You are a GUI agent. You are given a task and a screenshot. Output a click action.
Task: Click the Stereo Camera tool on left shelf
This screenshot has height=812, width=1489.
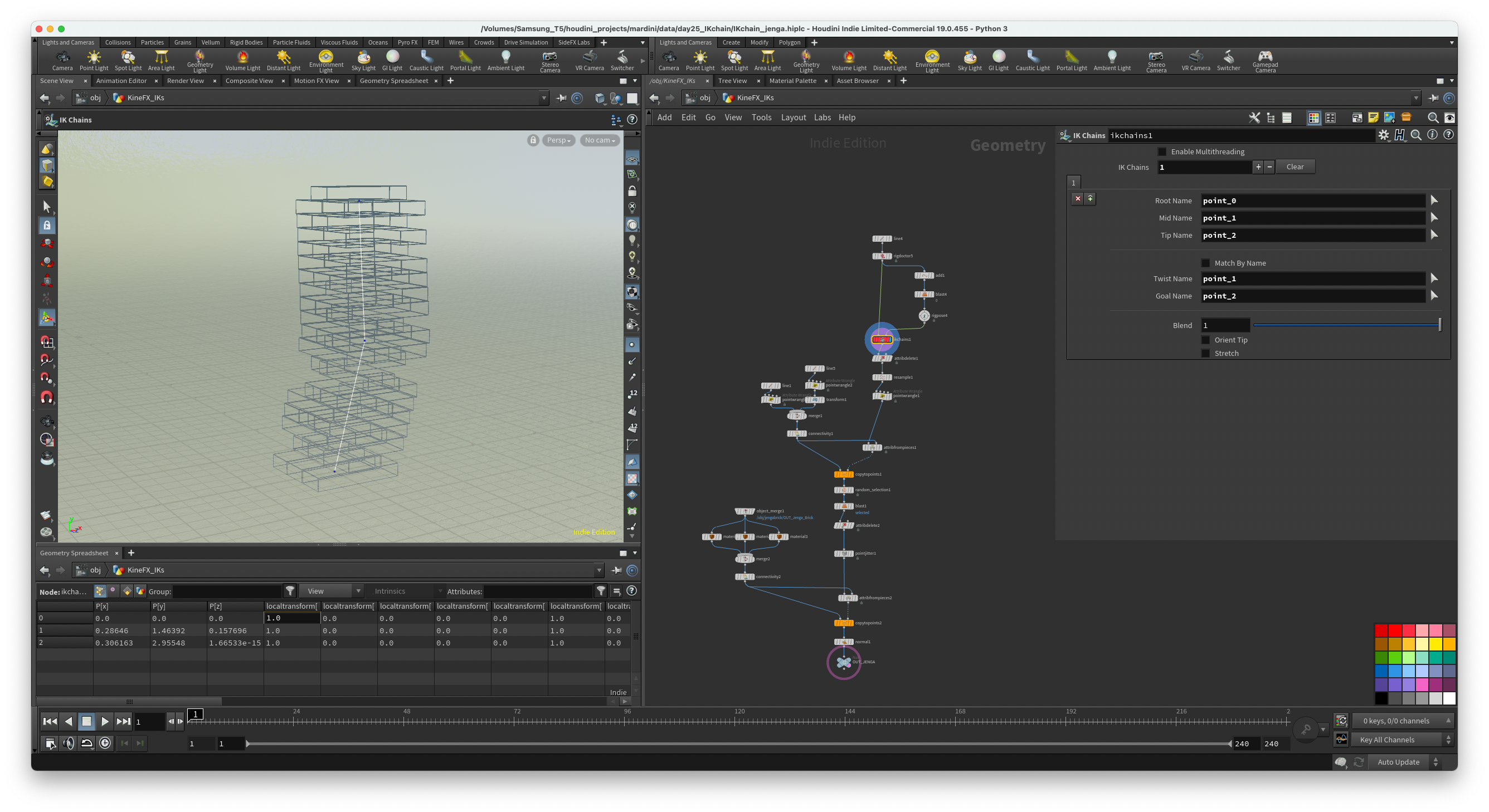[x=549, y=61]
